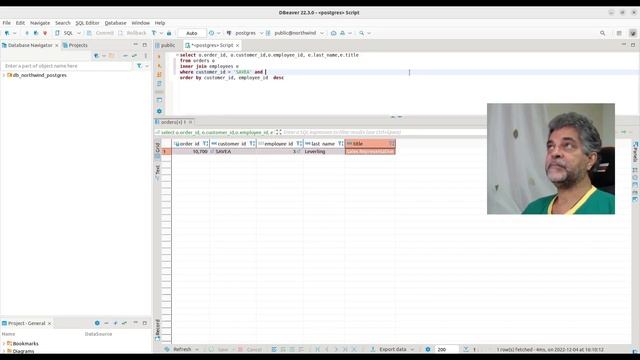Click the expand filter panel icon in results
The width and height of the screenshot is (640, 360).
(278, 132)
